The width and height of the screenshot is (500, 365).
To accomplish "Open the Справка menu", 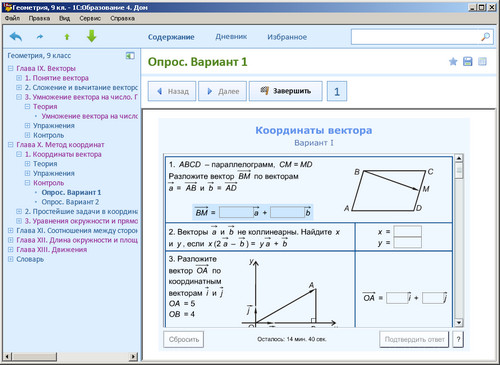I will pos(122,18).
